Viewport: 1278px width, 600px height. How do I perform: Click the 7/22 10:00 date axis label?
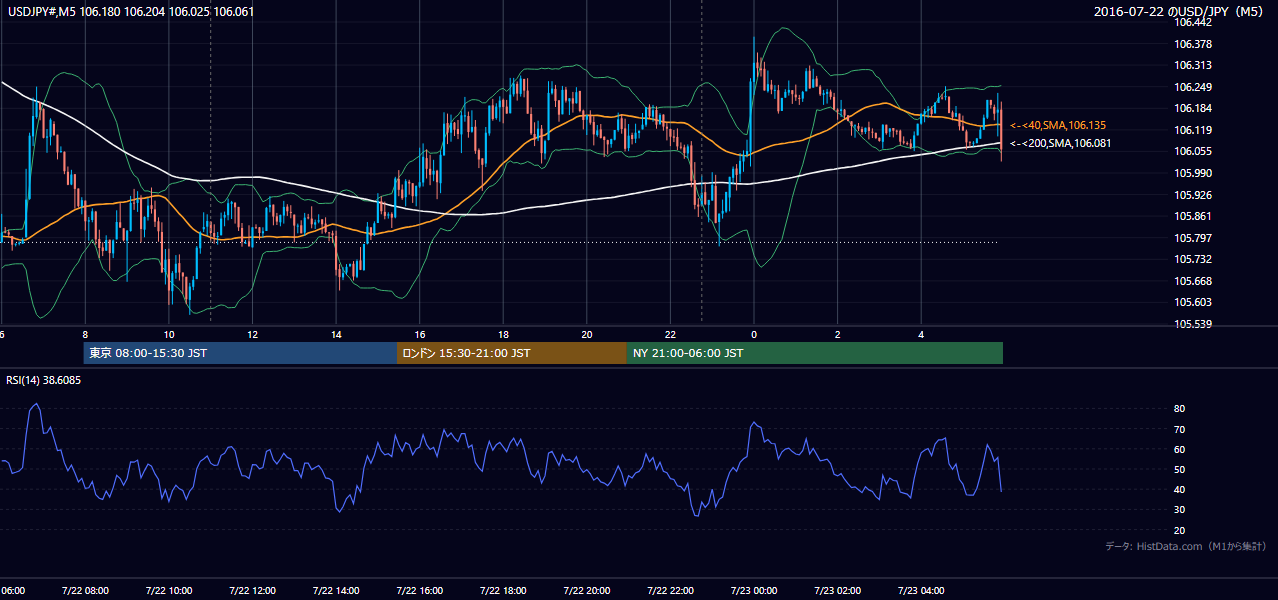coord(169,591)
